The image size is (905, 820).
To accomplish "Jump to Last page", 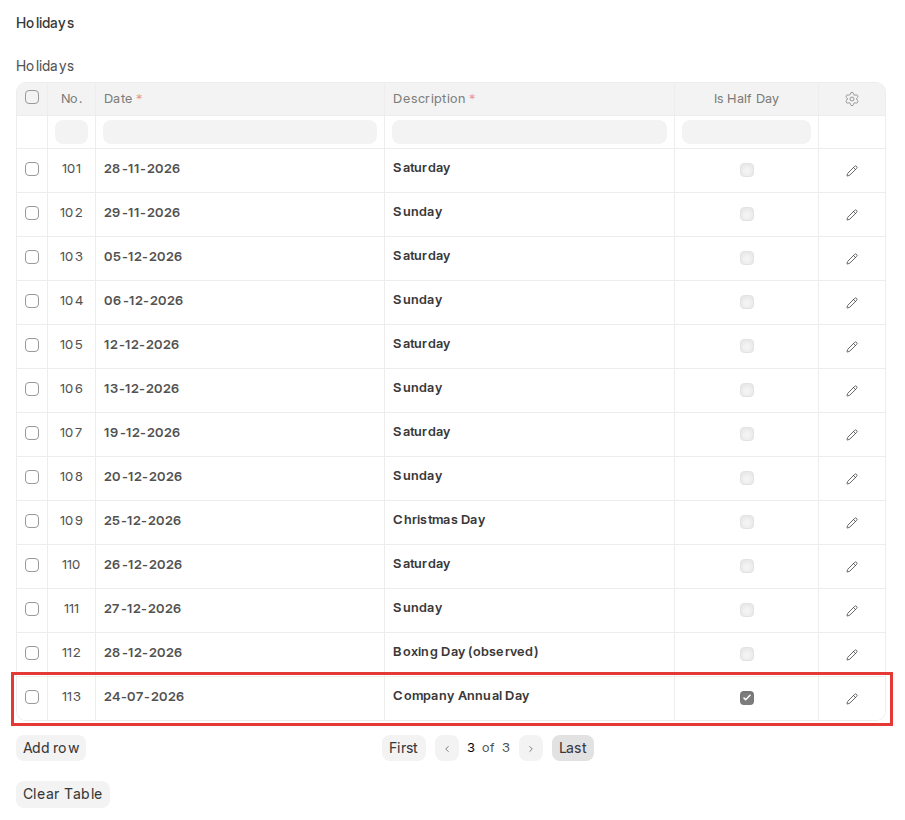I will (x=573, y=748).
